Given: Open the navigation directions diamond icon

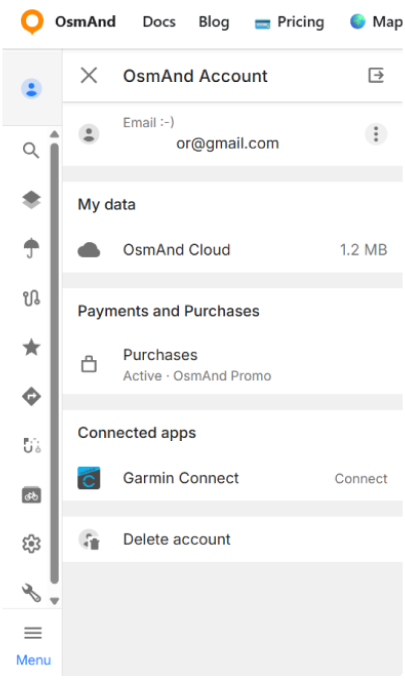Looking at the screenshot, I should 31,396.
